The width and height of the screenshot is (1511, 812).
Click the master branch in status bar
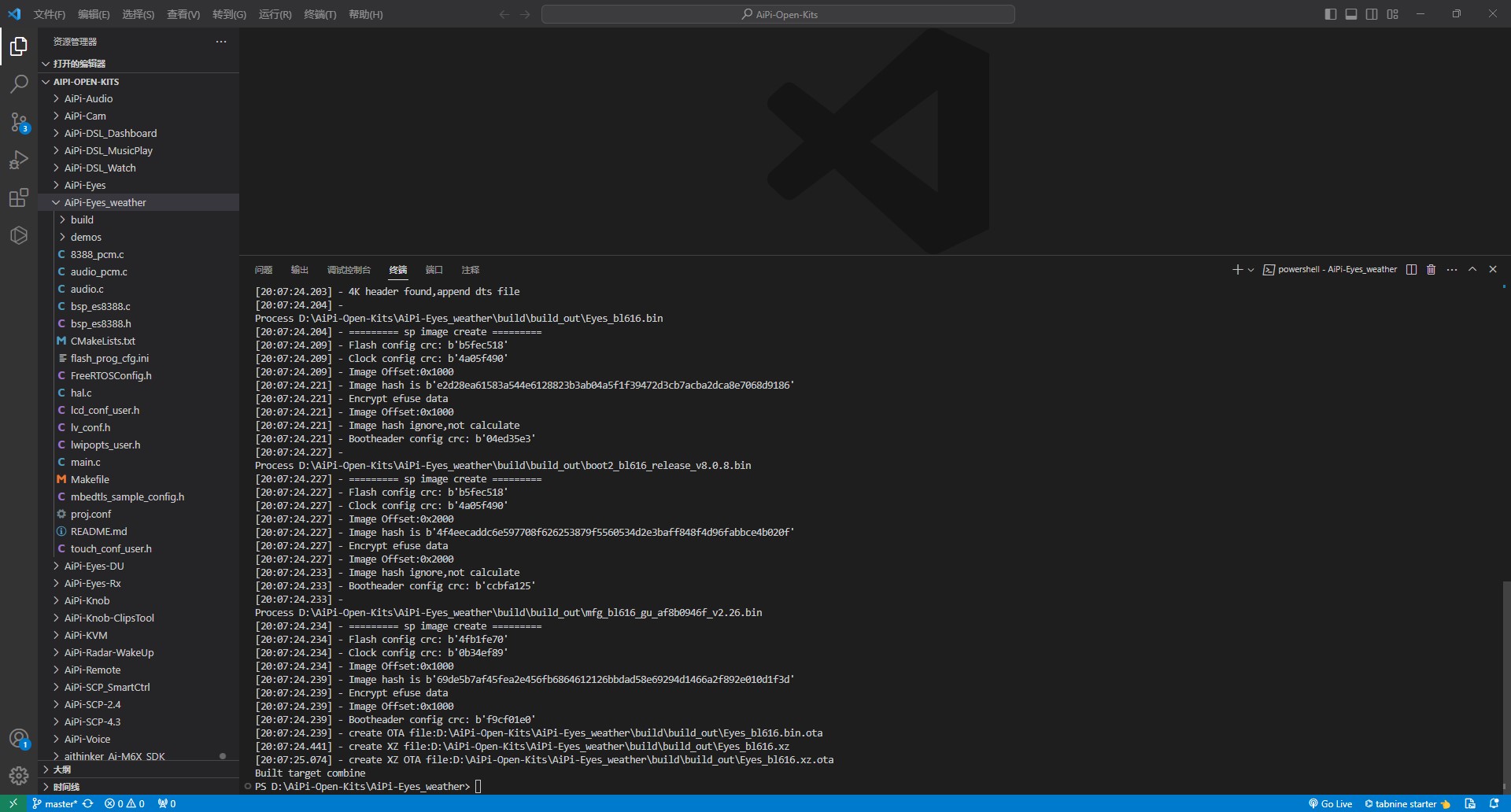click(x=54, y=803)
